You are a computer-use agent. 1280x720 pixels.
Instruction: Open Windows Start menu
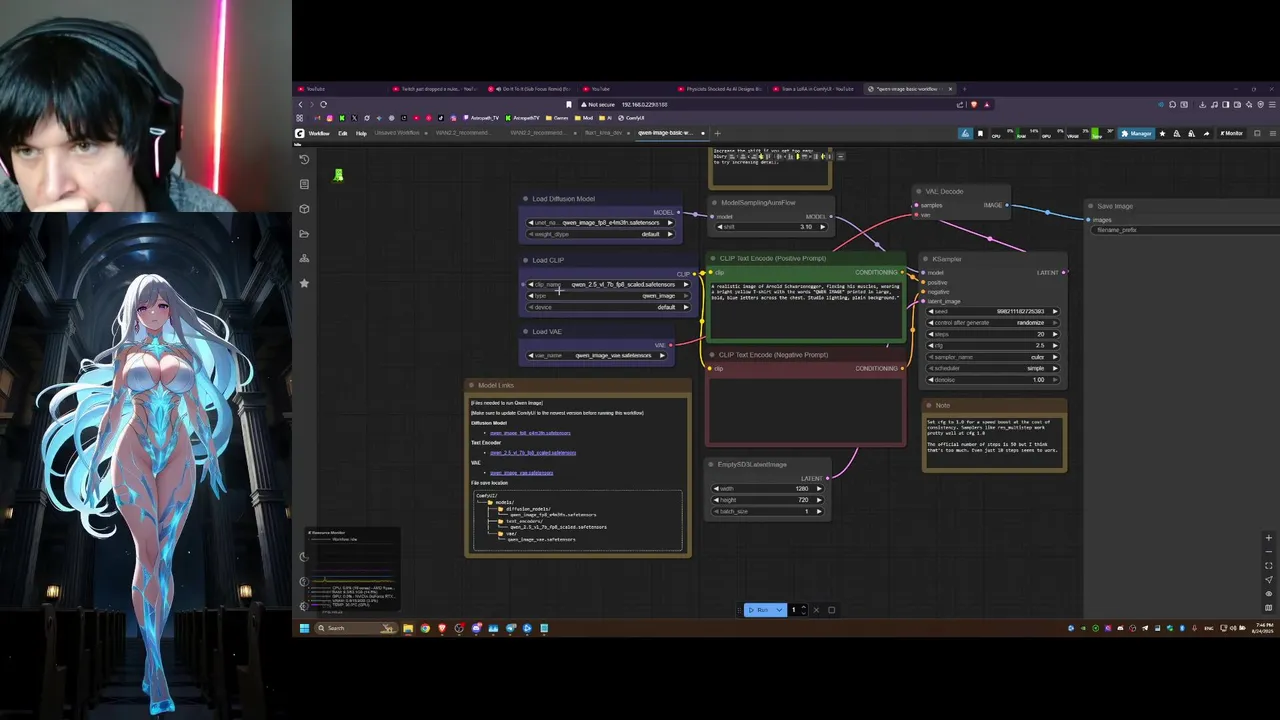304,628
